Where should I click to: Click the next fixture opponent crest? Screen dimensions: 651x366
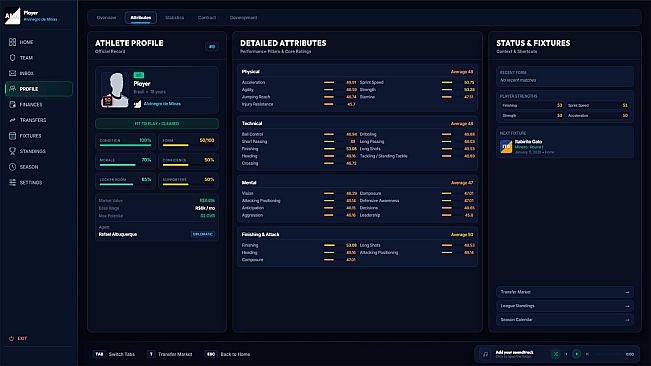506,146
